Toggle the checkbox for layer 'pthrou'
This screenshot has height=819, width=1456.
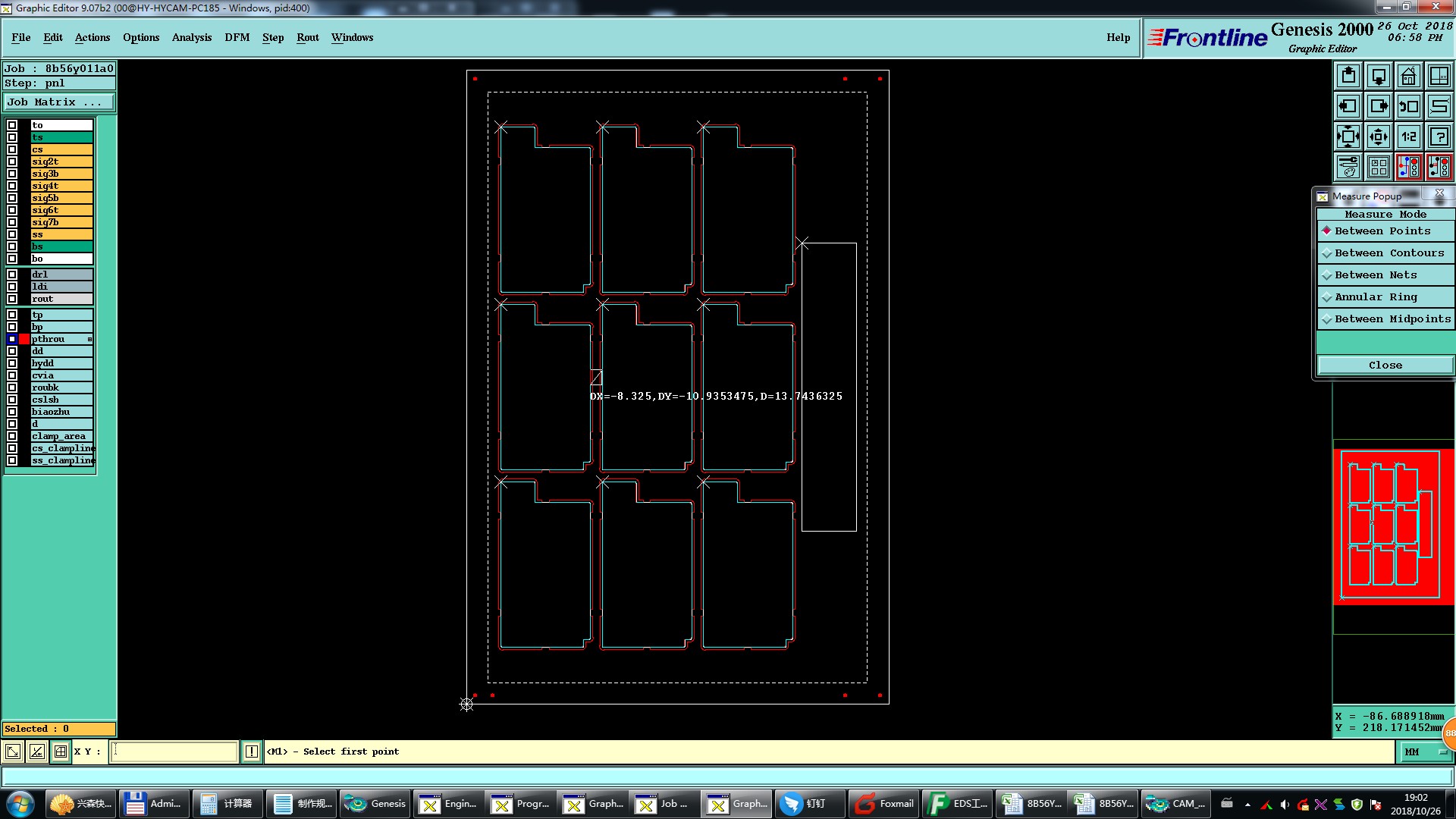[x=12, y=339]
